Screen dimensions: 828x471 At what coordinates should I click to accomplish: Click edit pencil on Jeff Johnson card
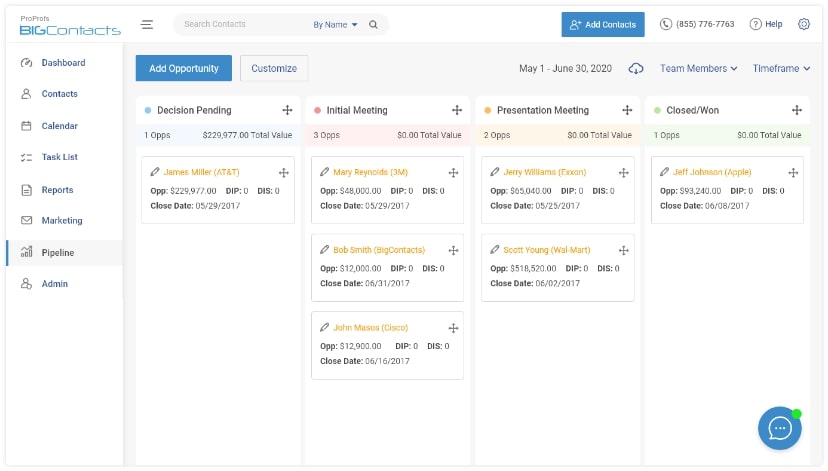pyautogui.click(x=664, y=172)
